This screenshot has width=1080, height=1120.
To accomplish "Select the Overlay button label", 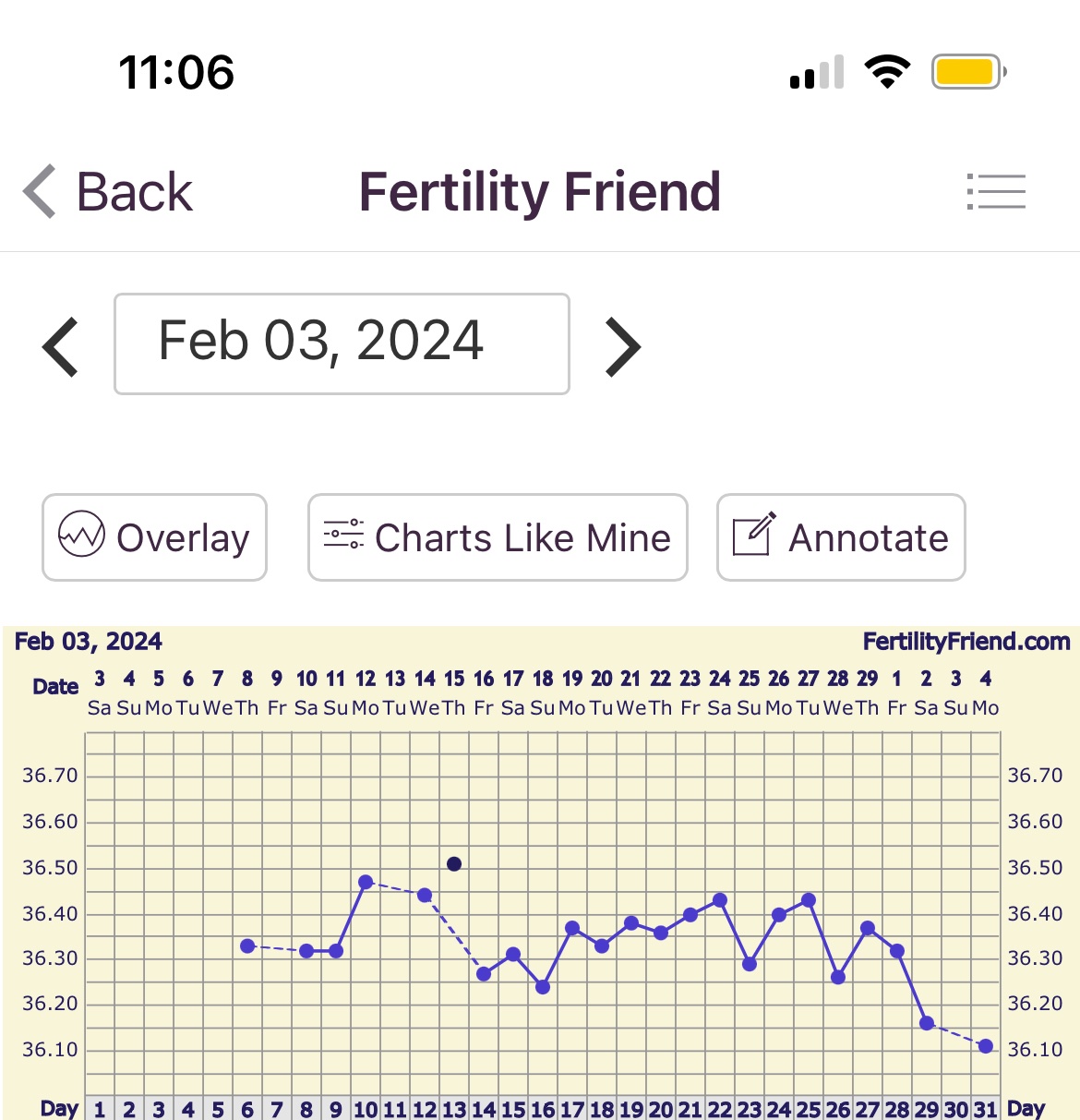I will coord(183,538).
